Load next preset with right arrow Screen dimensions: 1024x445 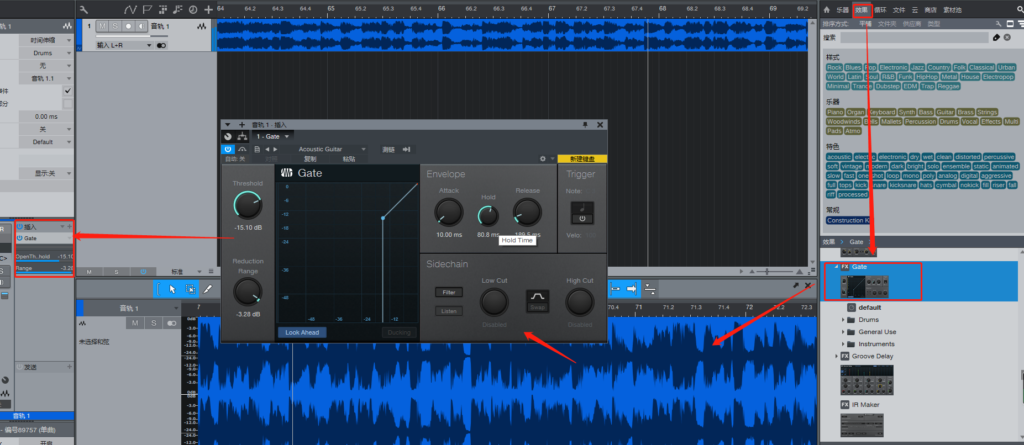click(x=276, y=150)
